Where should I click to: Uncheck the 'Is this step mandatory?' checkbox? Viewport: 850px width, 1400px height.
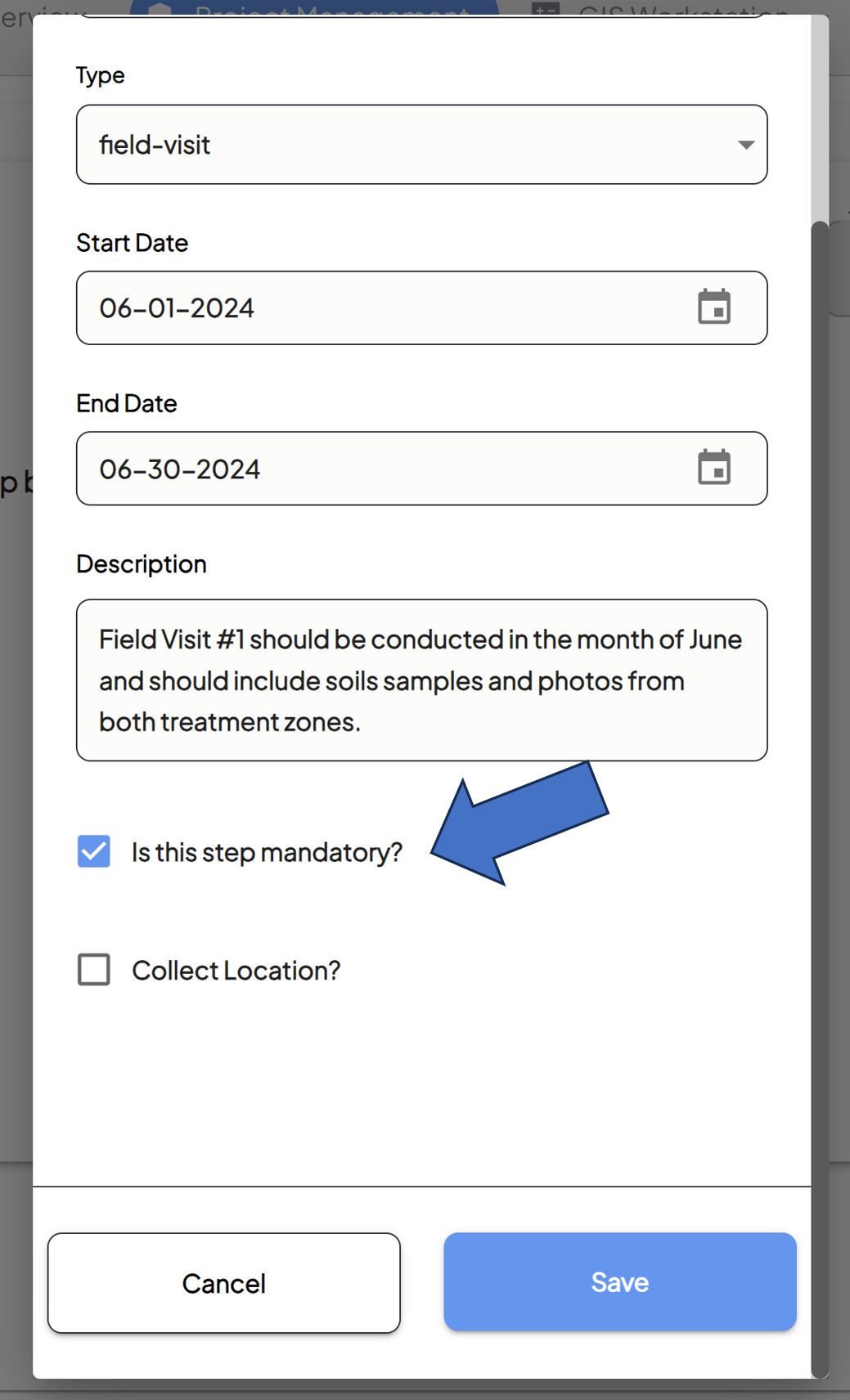click(x=94, y=851)
